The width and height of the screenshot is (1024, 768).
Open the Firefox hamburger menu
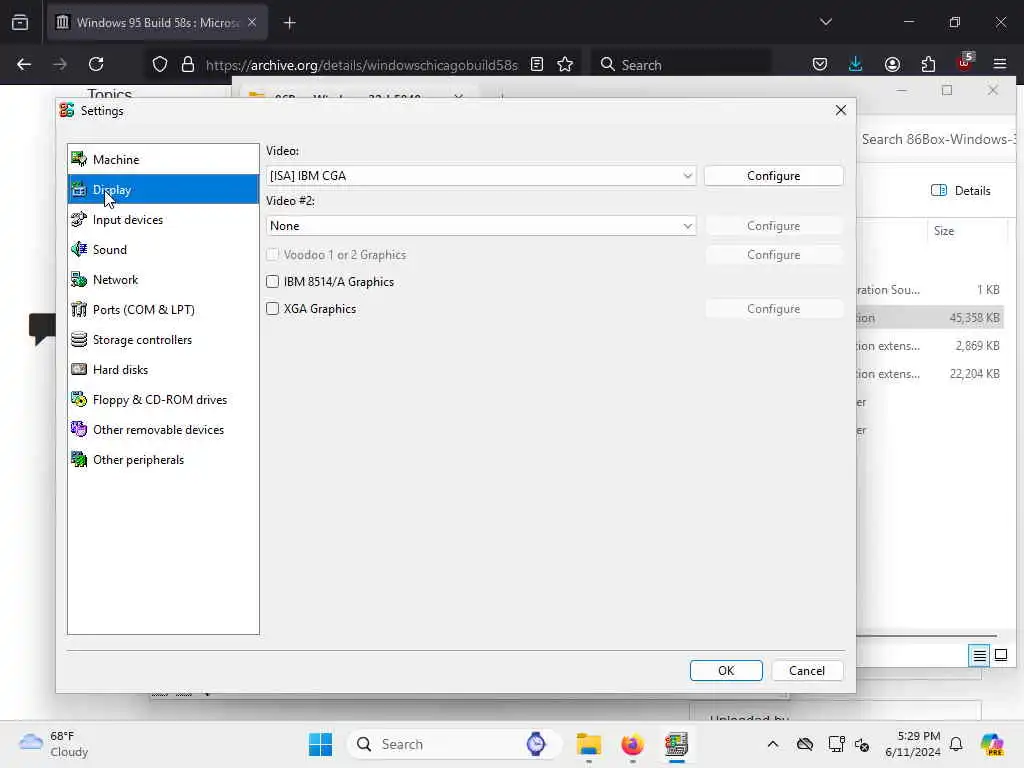(x=1000, y=64)
